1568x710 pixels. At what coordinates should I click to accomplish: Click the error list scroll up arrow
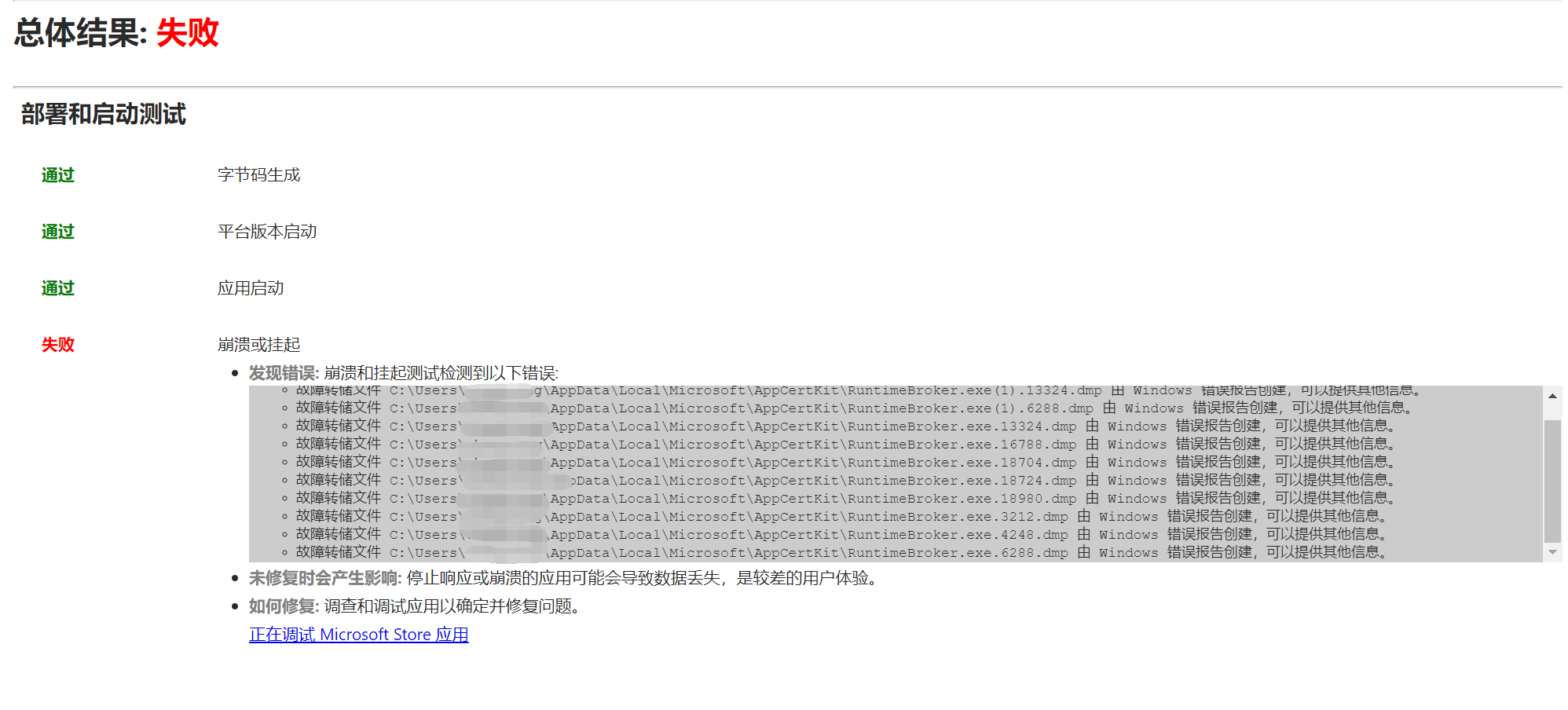pyautogui.click(x=1552, y=396)
